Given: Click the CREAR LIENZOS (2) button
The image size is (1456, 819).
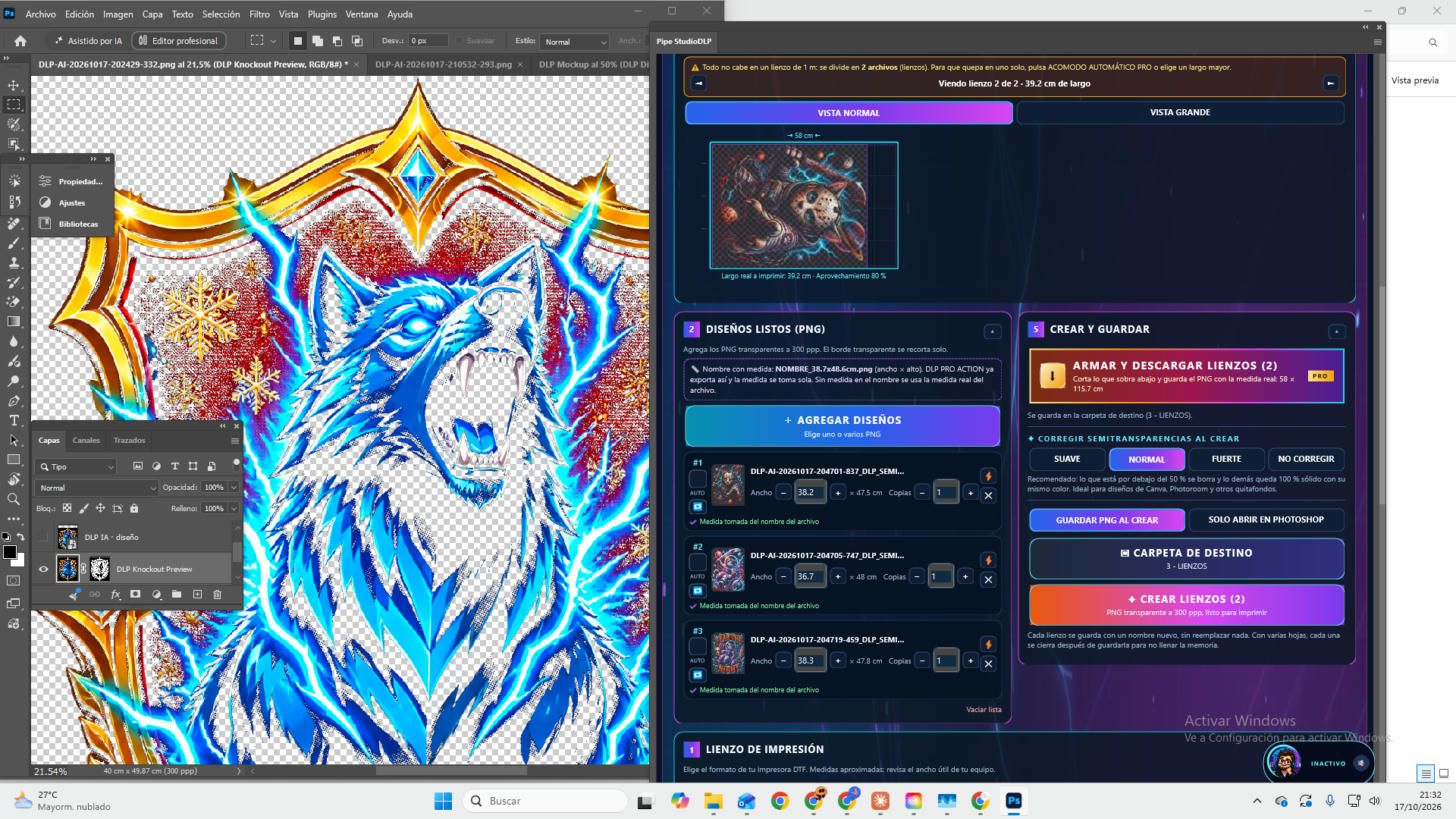Looking at the screenshot, I should tap(1186, 605).
